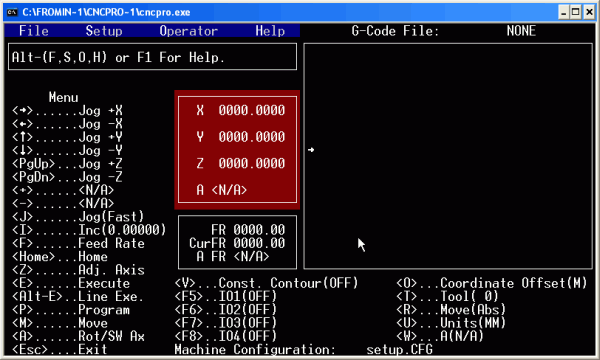Click the Jog -Y menu entry

click(x=67, y=151)
